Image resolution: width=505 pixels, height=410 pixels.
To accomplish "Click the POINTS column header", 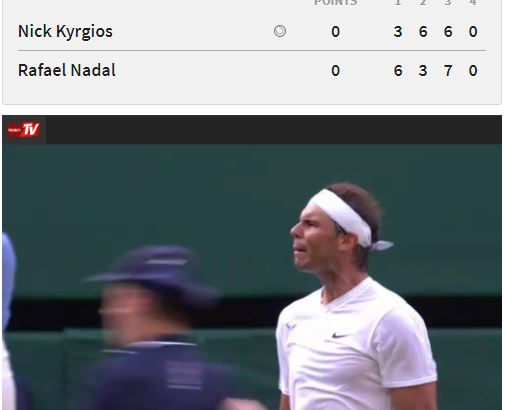I will 335,3.
